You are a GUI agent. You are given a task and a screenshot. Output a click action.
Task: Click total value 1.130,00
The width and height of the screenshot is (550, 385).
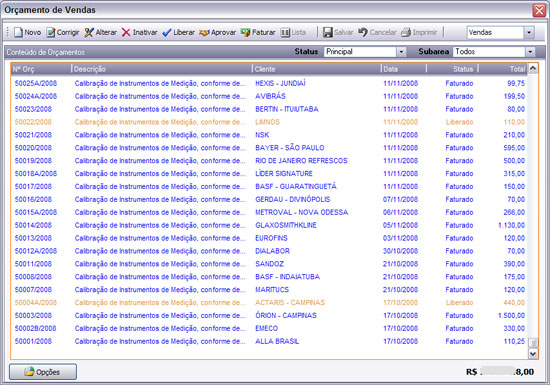[511, 225]
